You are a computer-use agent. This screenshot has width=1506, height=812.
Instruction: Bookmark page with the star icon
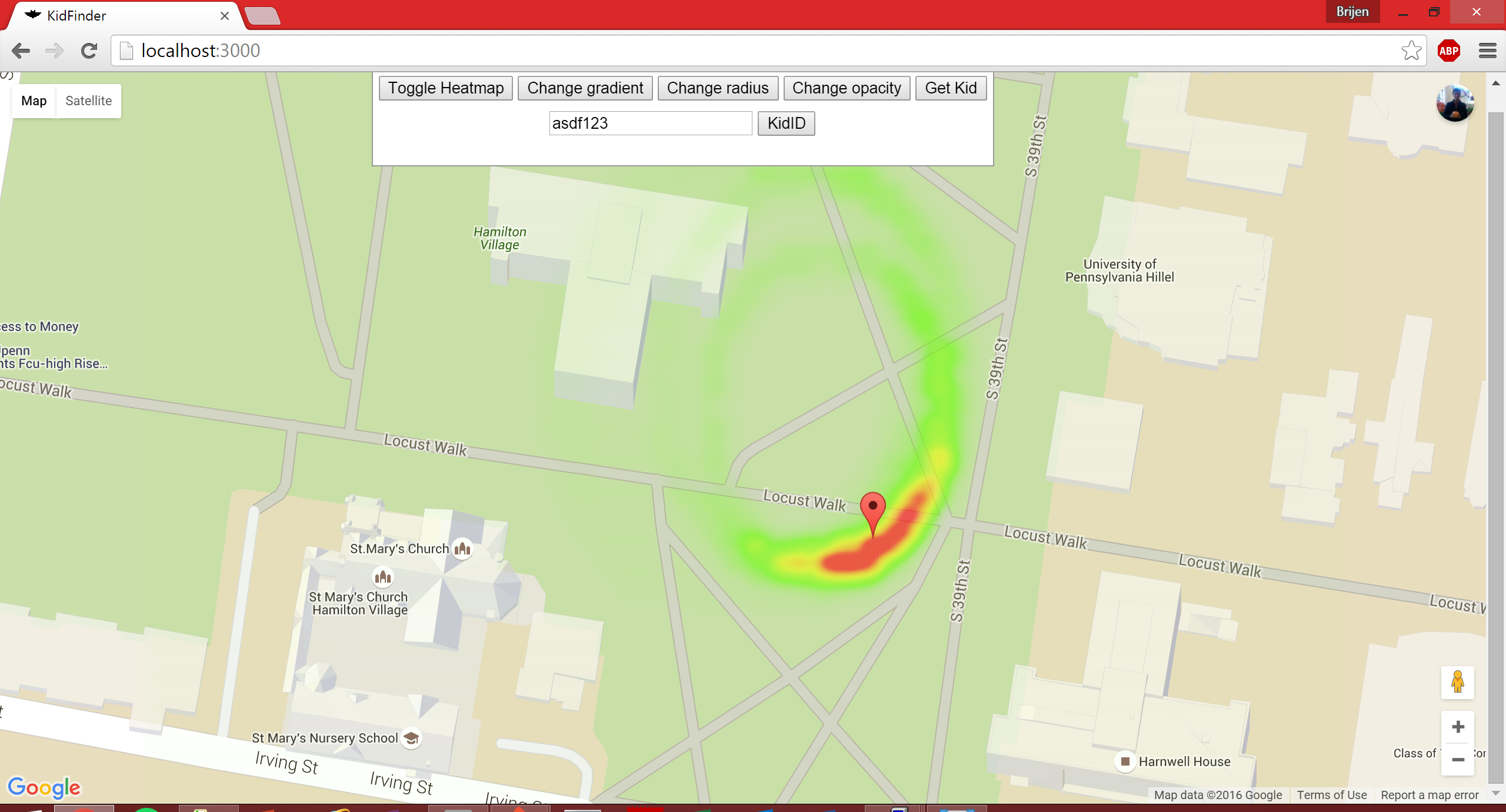(1411, 51)
